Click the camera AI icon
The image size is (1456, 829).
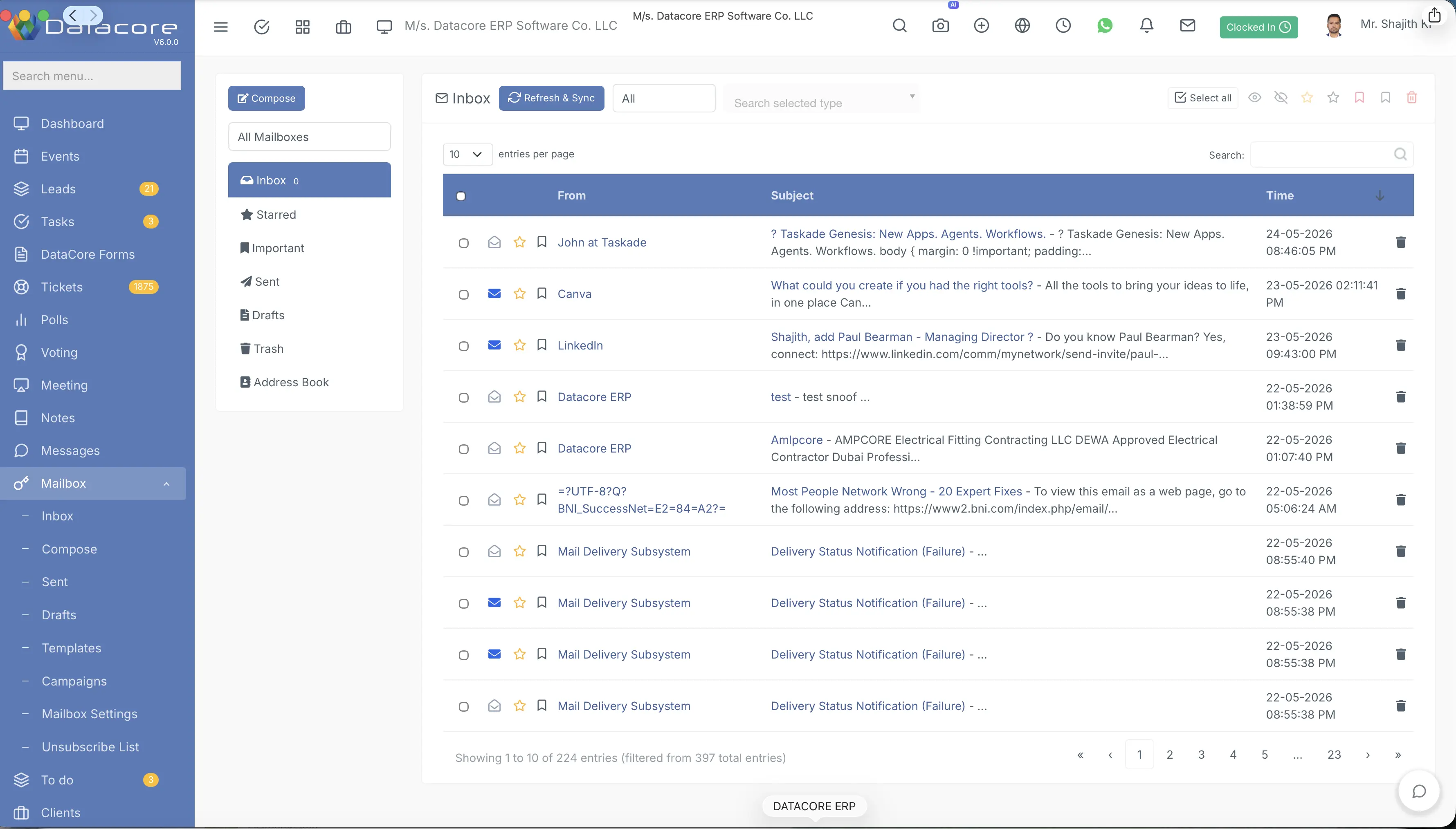click(x=941, y=26)
